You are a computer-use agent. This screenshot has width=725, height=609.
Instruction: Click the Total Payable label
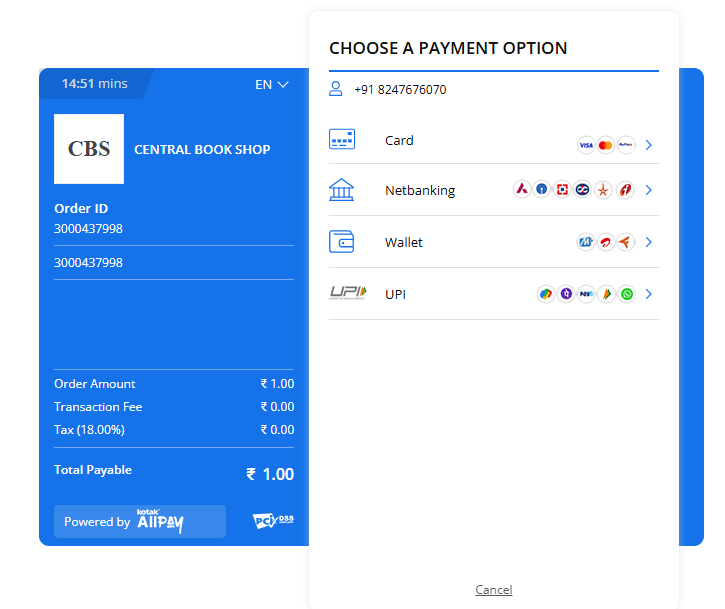point(93,470)
